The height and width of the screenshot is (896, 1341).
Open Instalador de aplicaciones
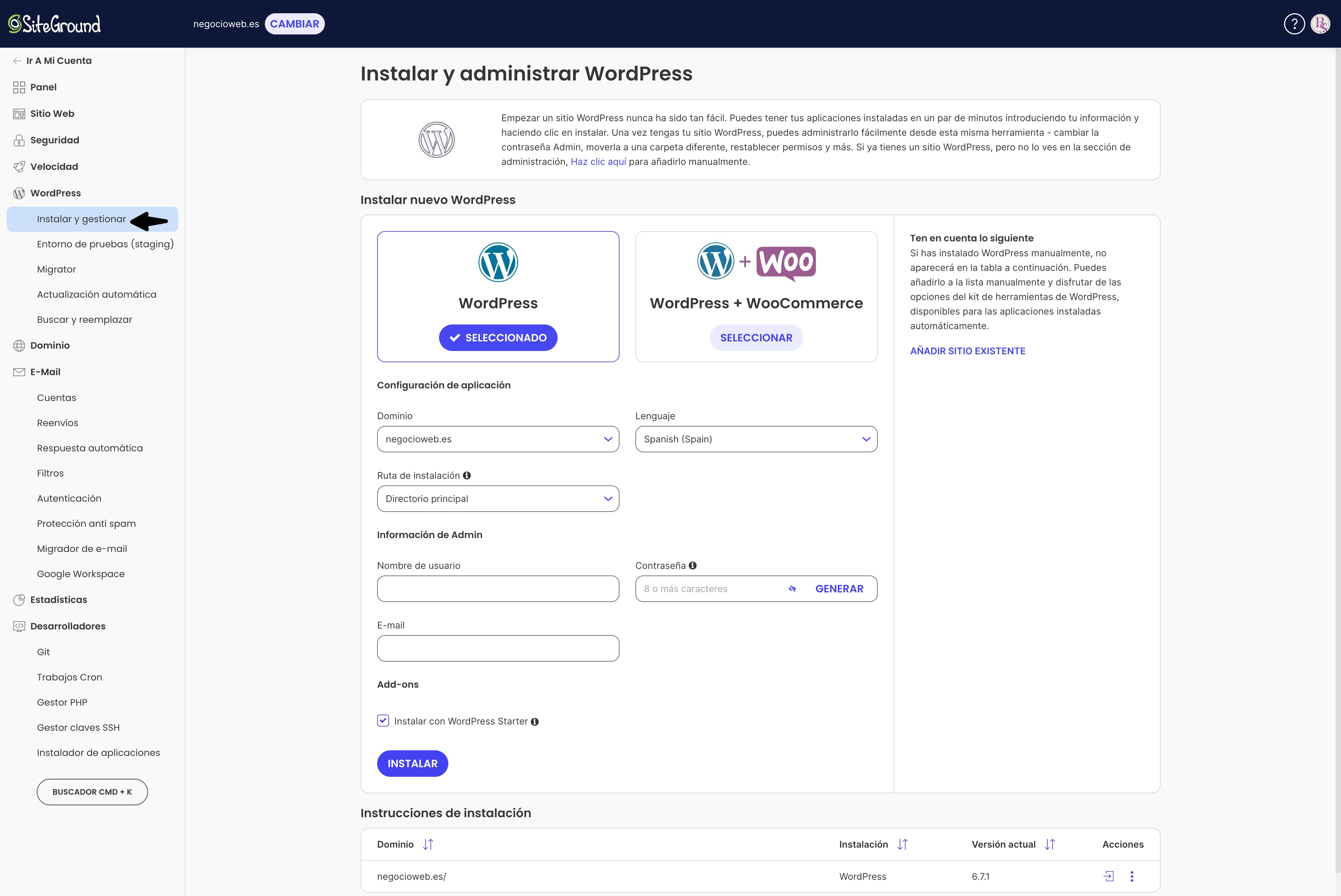click(99, 753)
